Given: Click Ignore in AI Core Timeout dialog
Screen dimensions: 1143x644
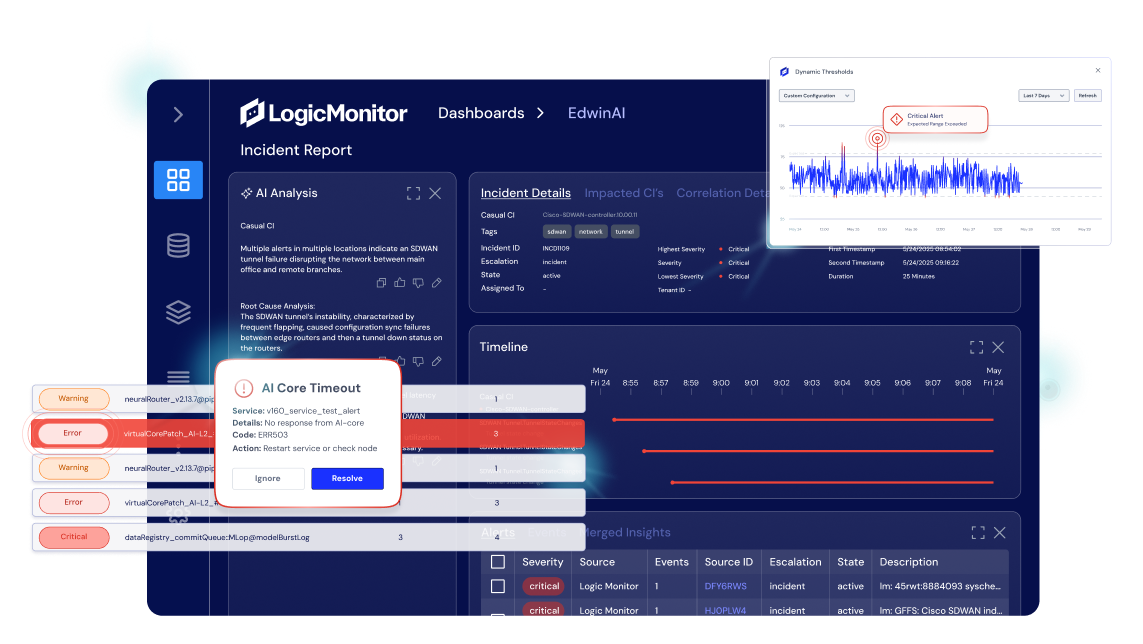Looking at the screenshot, I should tap(268, 478).
